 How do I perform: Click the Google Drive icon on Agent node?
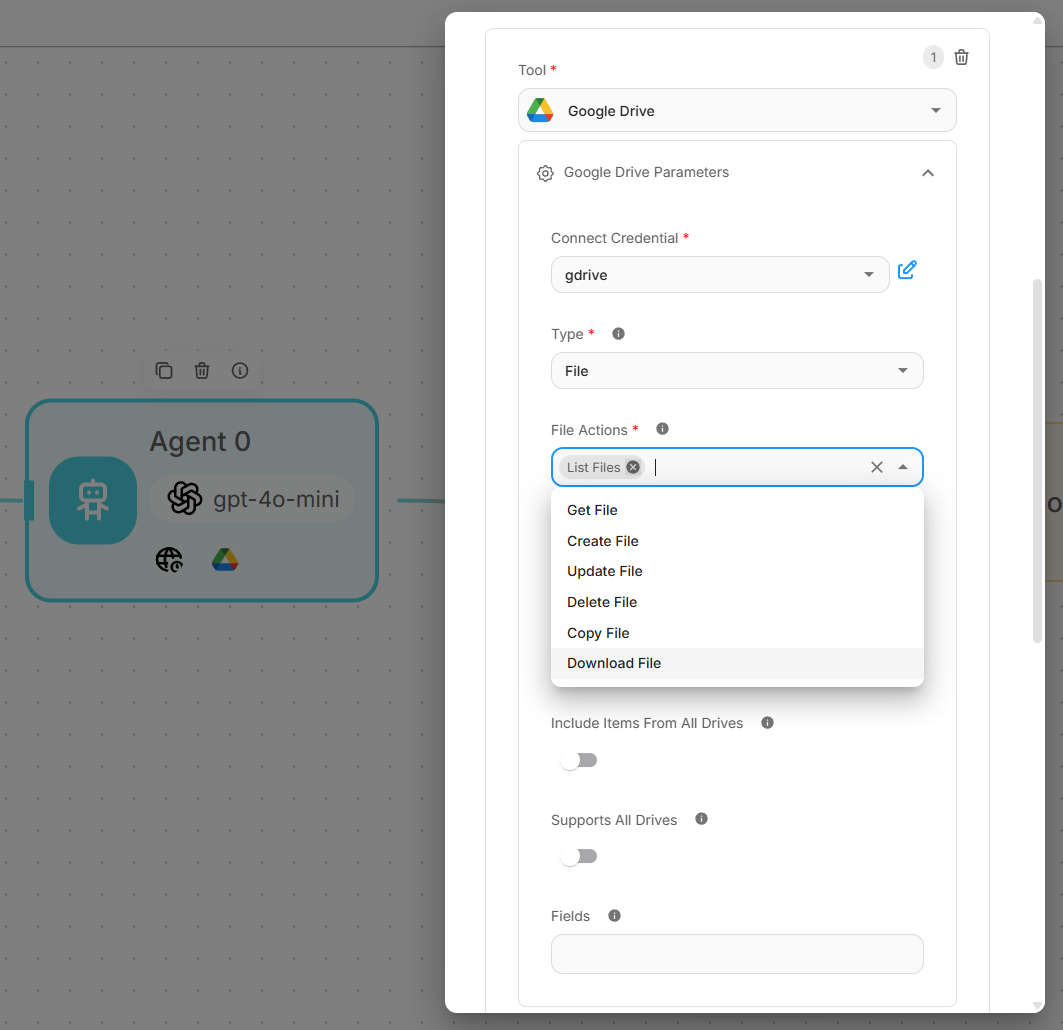pyautogui.click(x=225, y=560)
